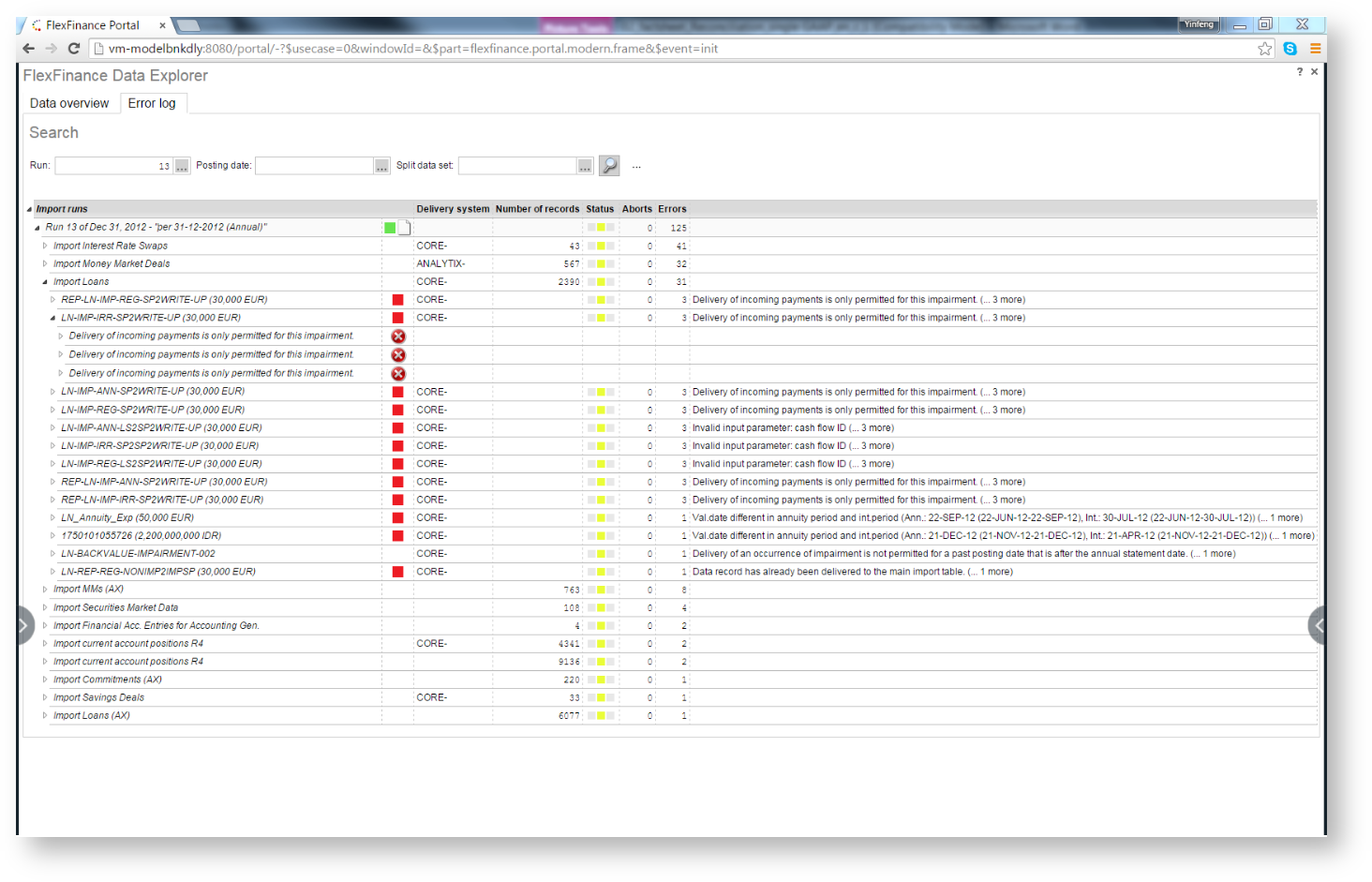Click the first red error circle icon
Image resolution: width=1372 pixels, height=882 pixels.
tap(398, 336)
